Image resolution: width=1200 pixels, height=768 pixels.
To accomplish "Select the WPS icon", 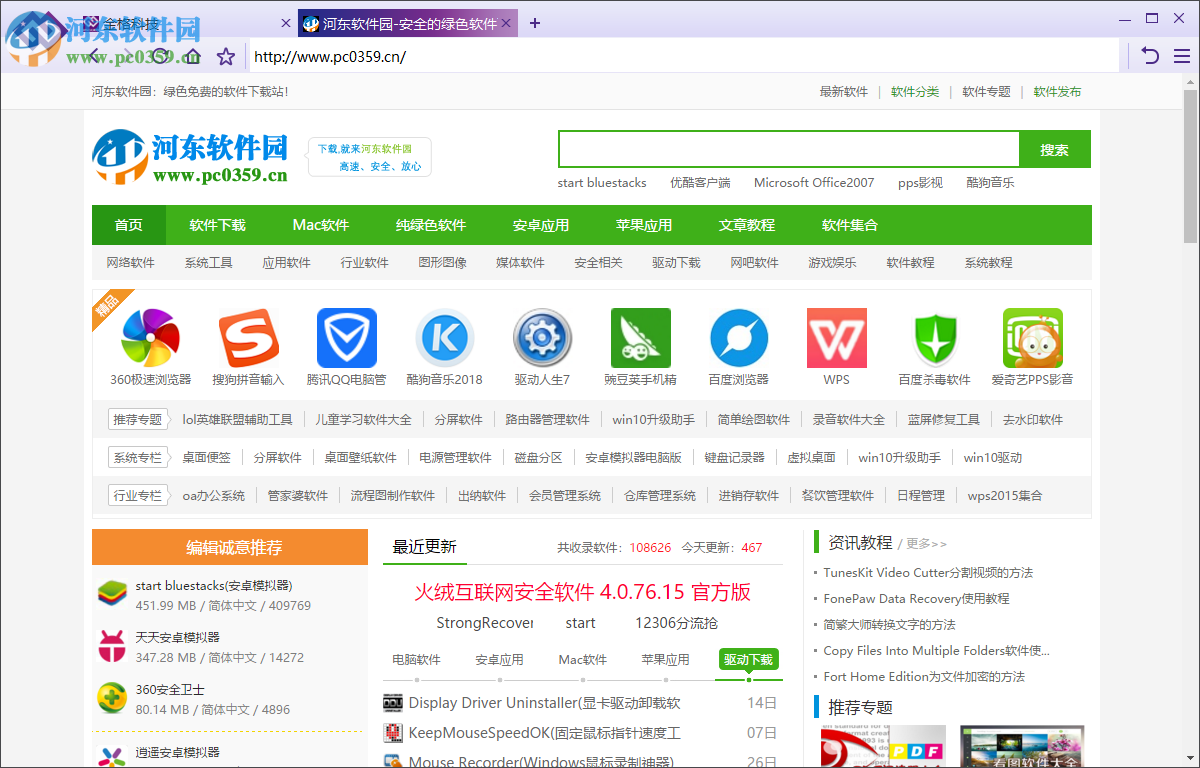I will pyautogui.click(x=836, y=338).
